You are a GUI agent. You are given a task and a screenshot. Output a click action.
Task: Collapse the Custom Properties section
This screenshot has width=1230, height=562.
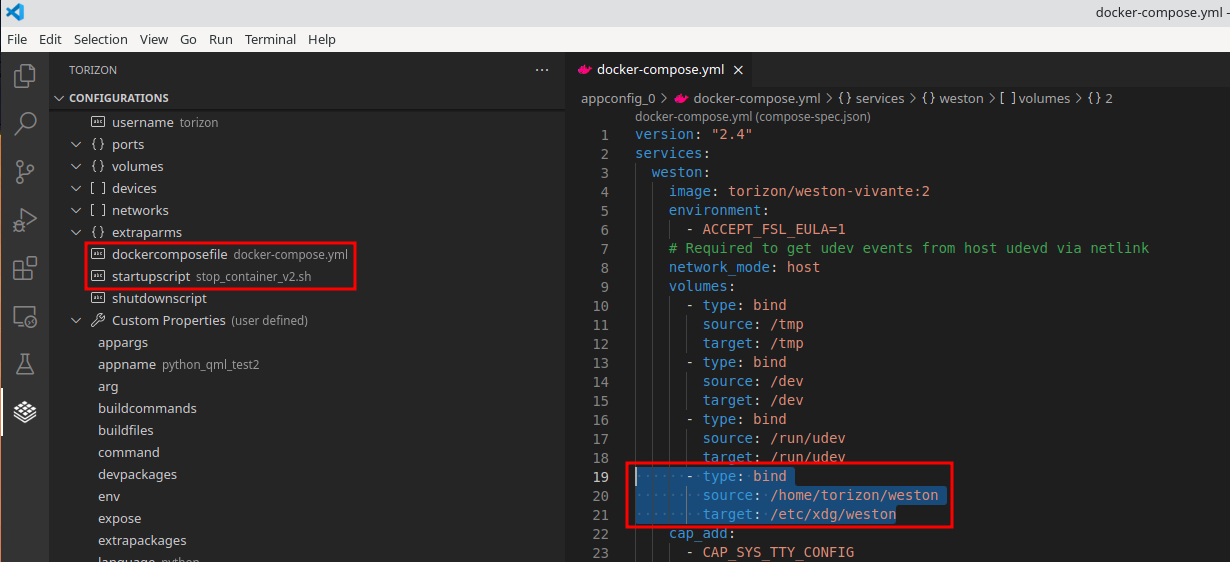click(x=76, y=321)
